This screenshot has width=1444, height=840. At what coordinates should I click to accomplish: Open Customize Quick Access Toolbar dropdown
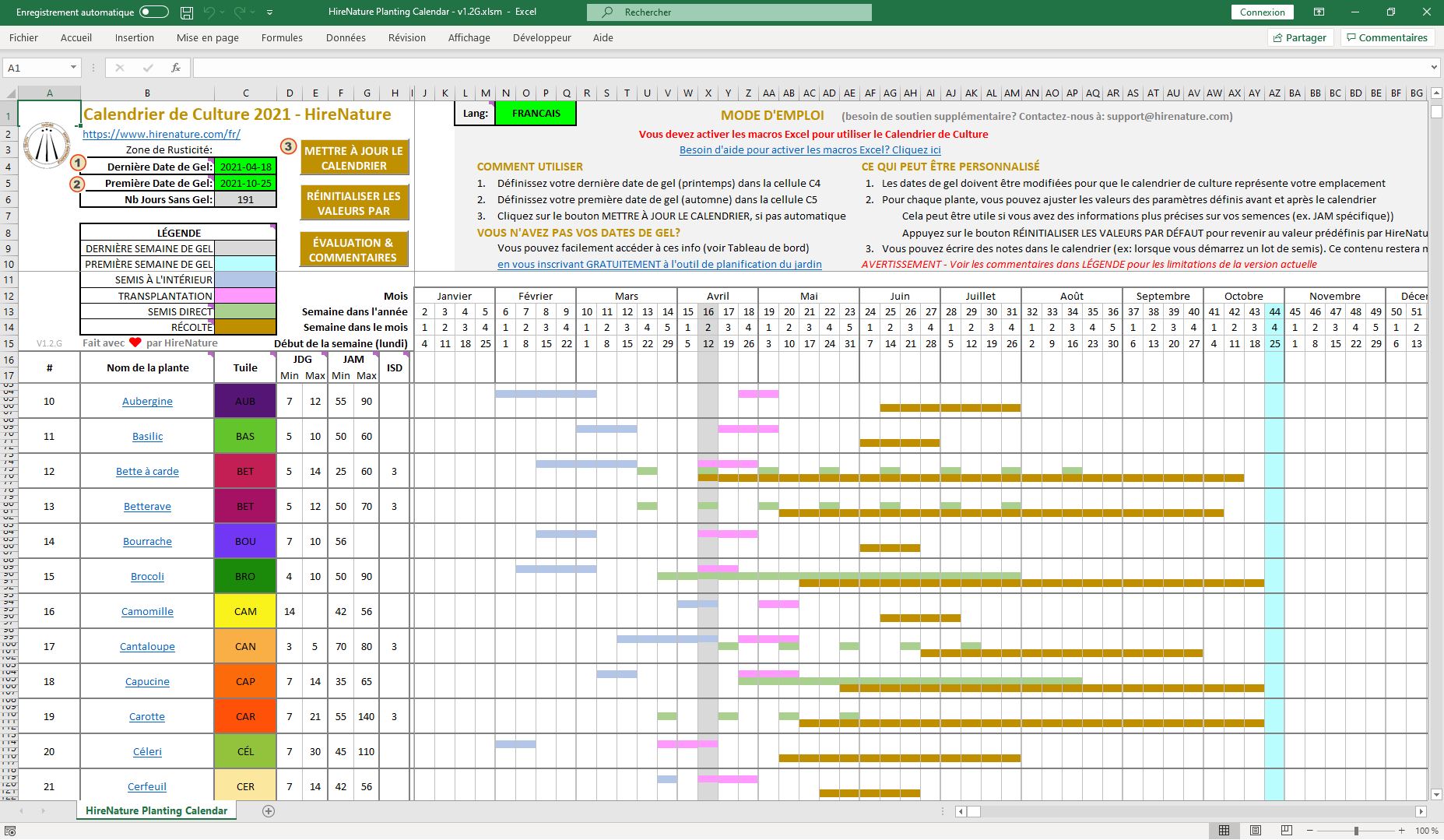269,12
